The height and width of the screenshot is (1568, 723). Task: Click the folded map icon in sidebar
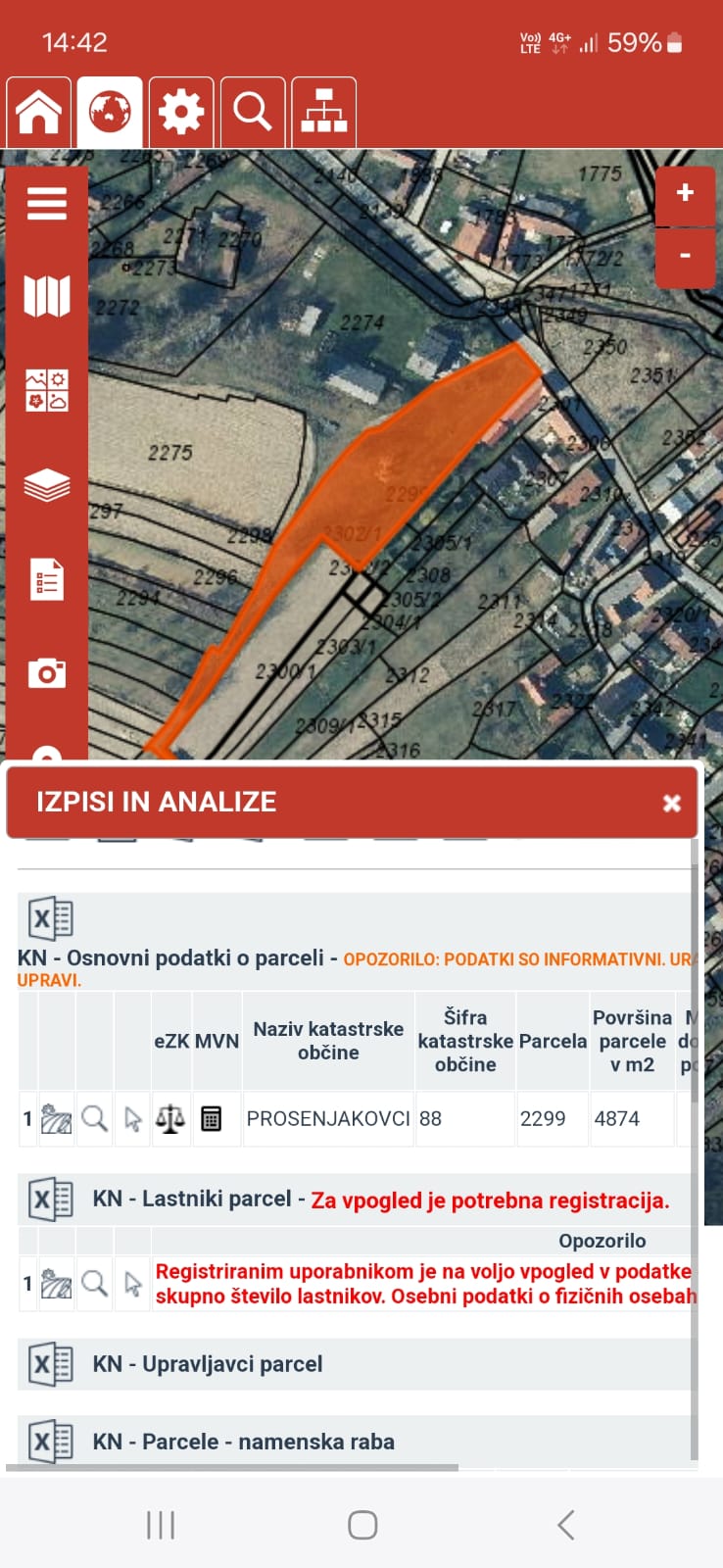point(47,296)
